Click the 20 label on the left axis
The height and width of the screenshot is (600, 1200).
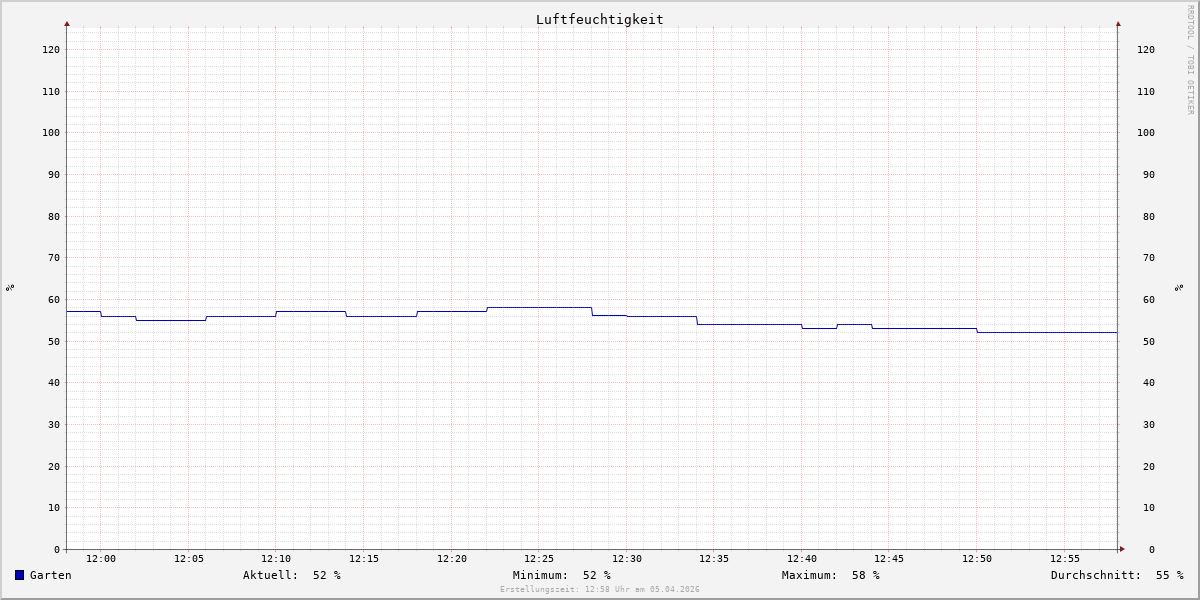pos(54,467)
